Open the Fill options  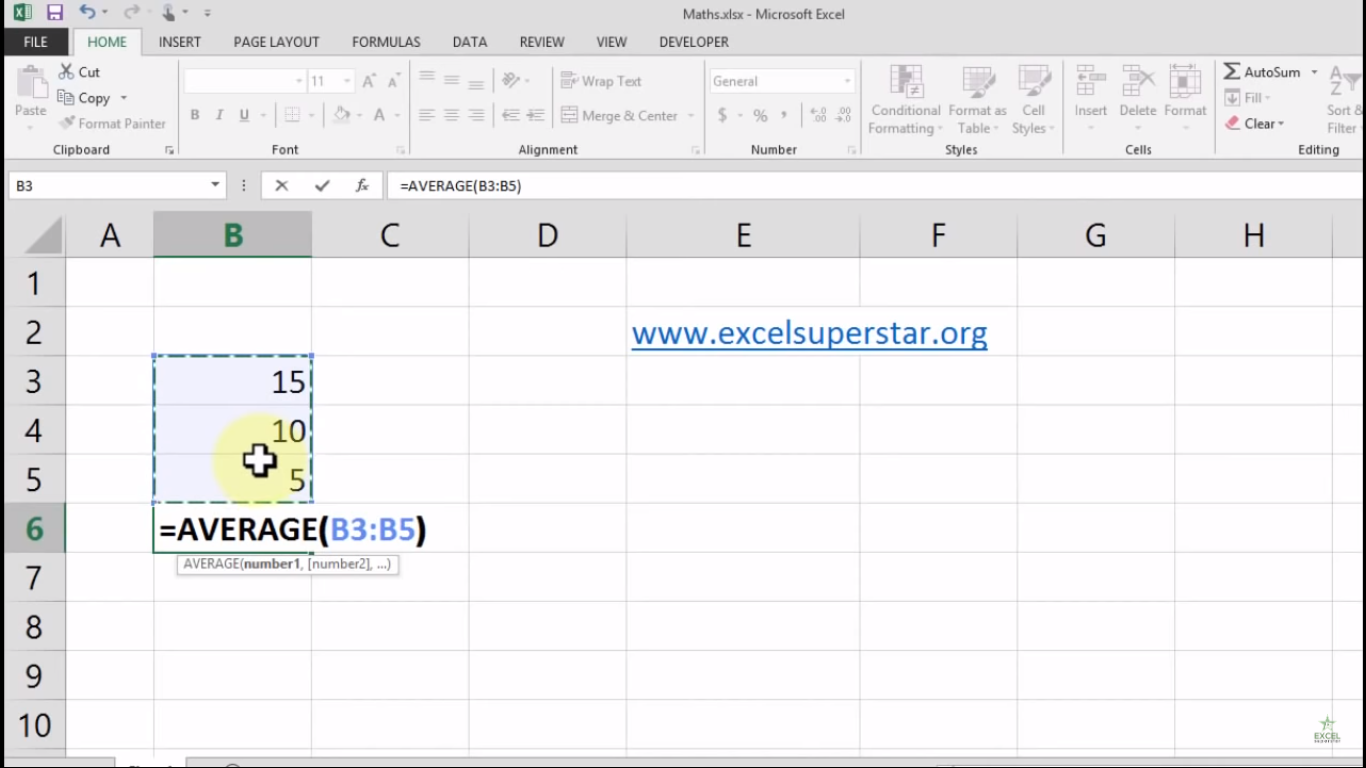1248,98
